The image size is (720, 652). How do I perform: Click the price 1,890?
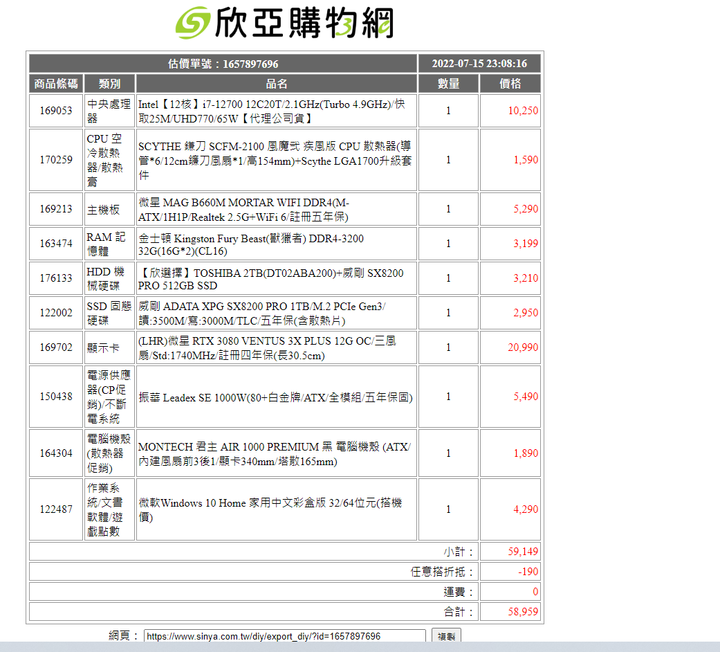526,453
